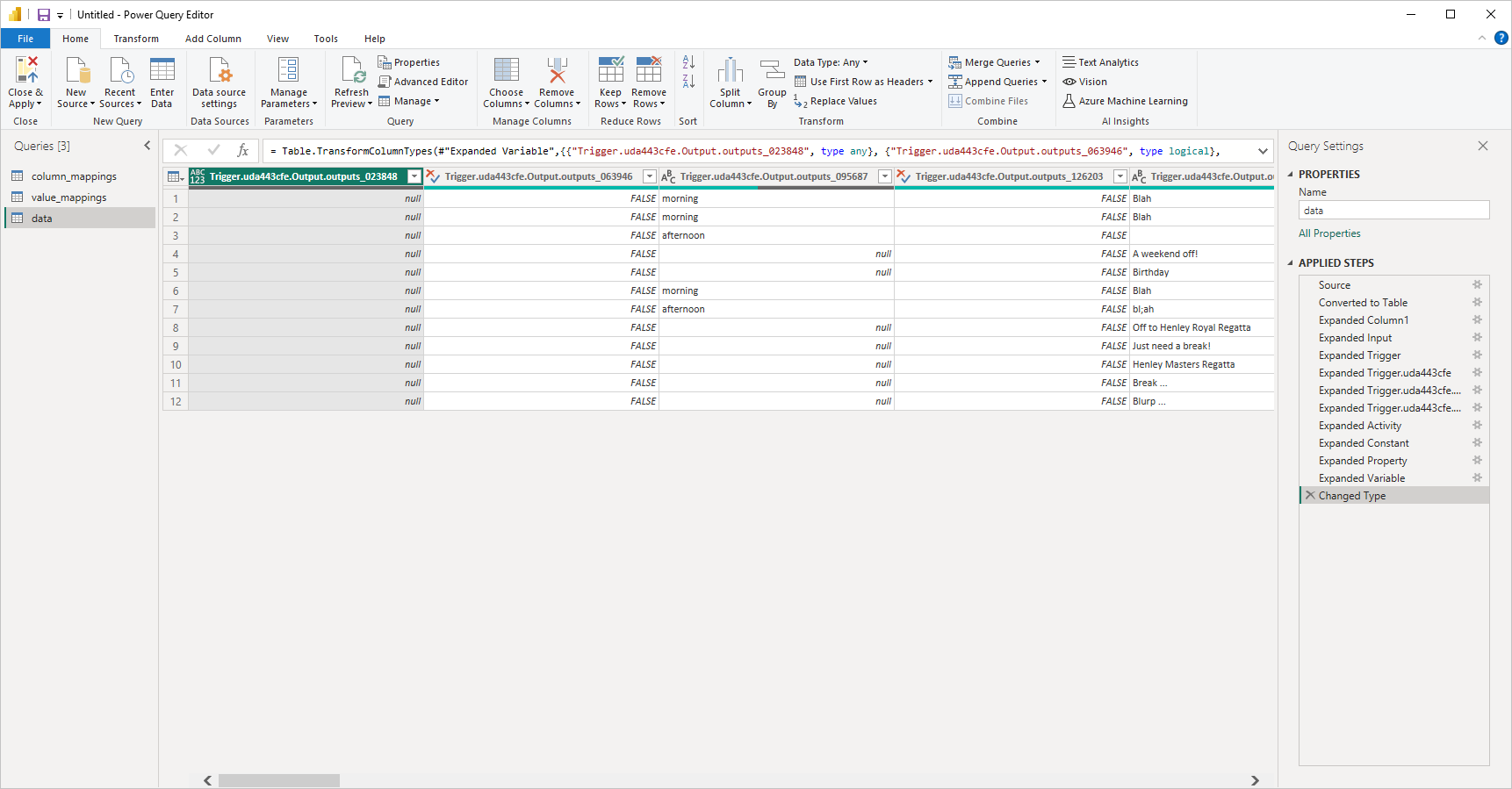This screenshot has width=1512, height=789.
Task: Collapse the APPLIED STEPS section
Action: pyautogui.click(x=1291, y=263)
